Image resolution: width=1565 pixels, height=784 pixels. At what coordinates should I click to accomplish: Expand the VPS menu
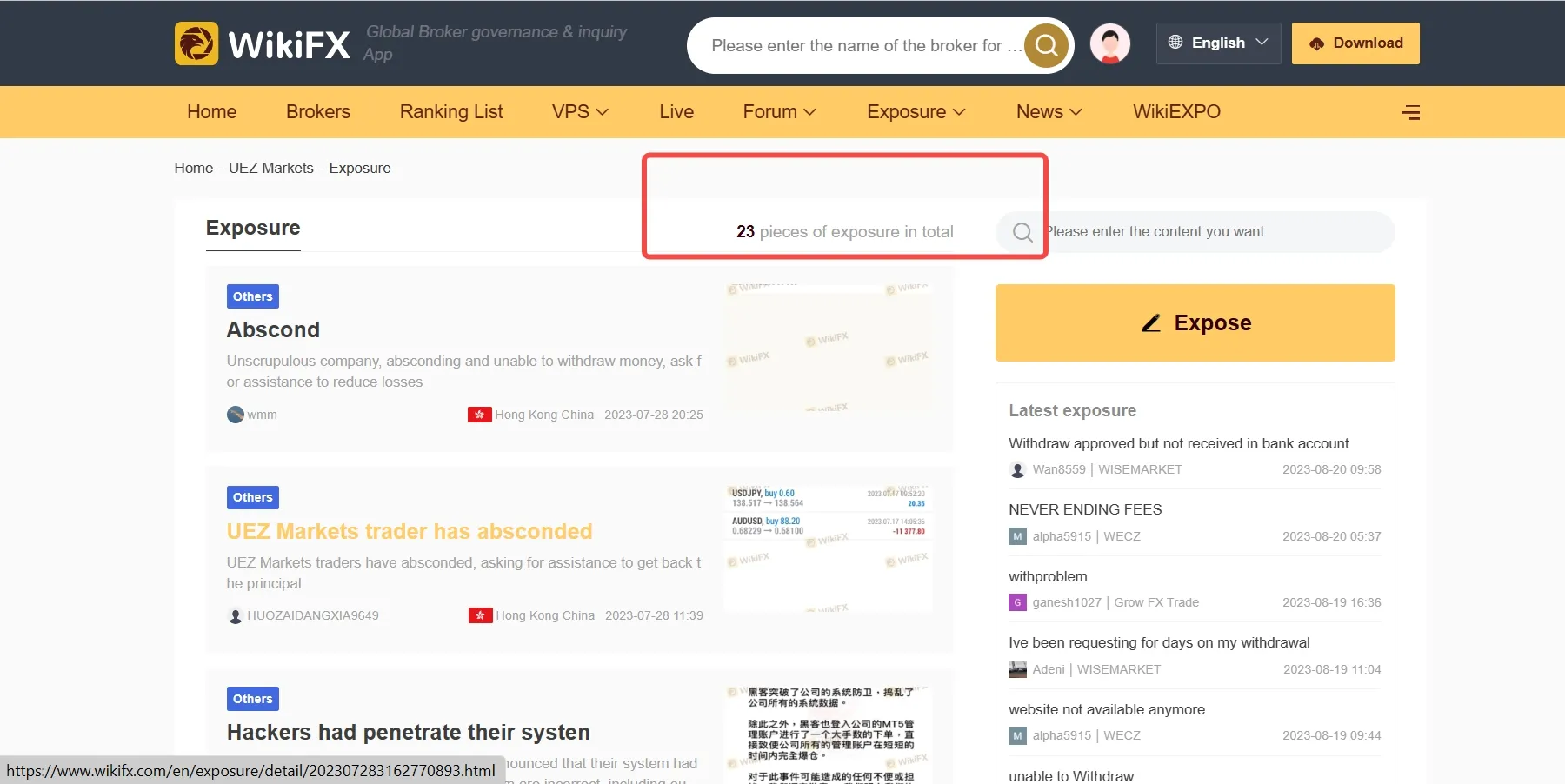coord(580,112)
